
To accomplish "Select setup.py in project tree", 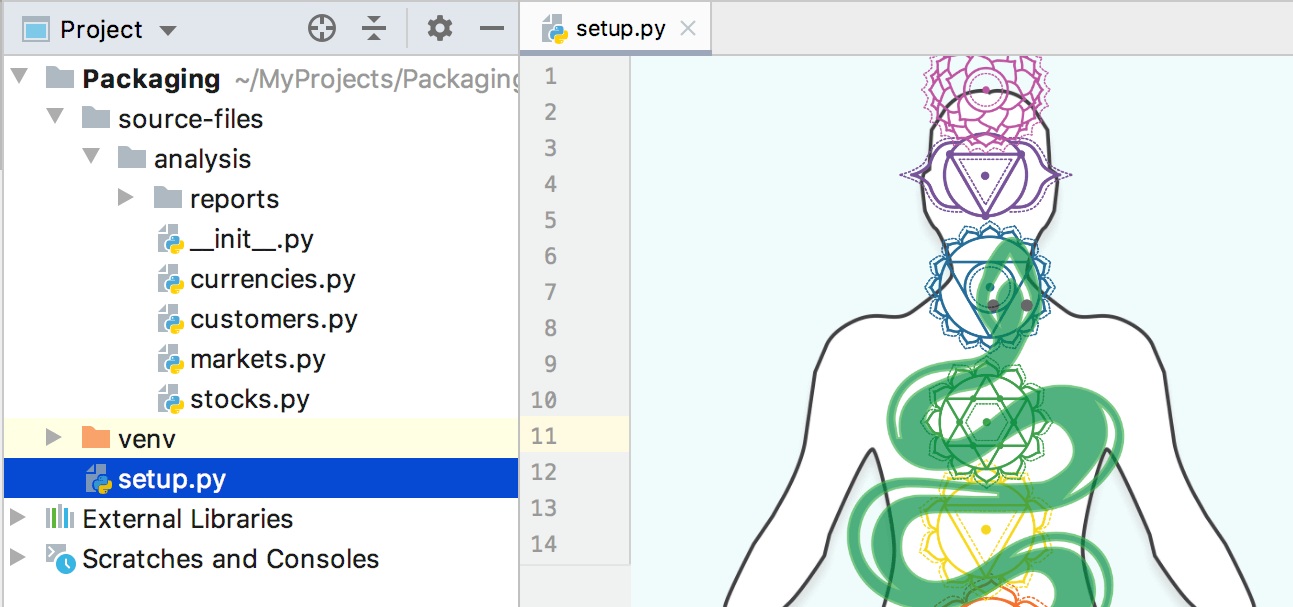I will pyautogui.click(x=261, y=478).
